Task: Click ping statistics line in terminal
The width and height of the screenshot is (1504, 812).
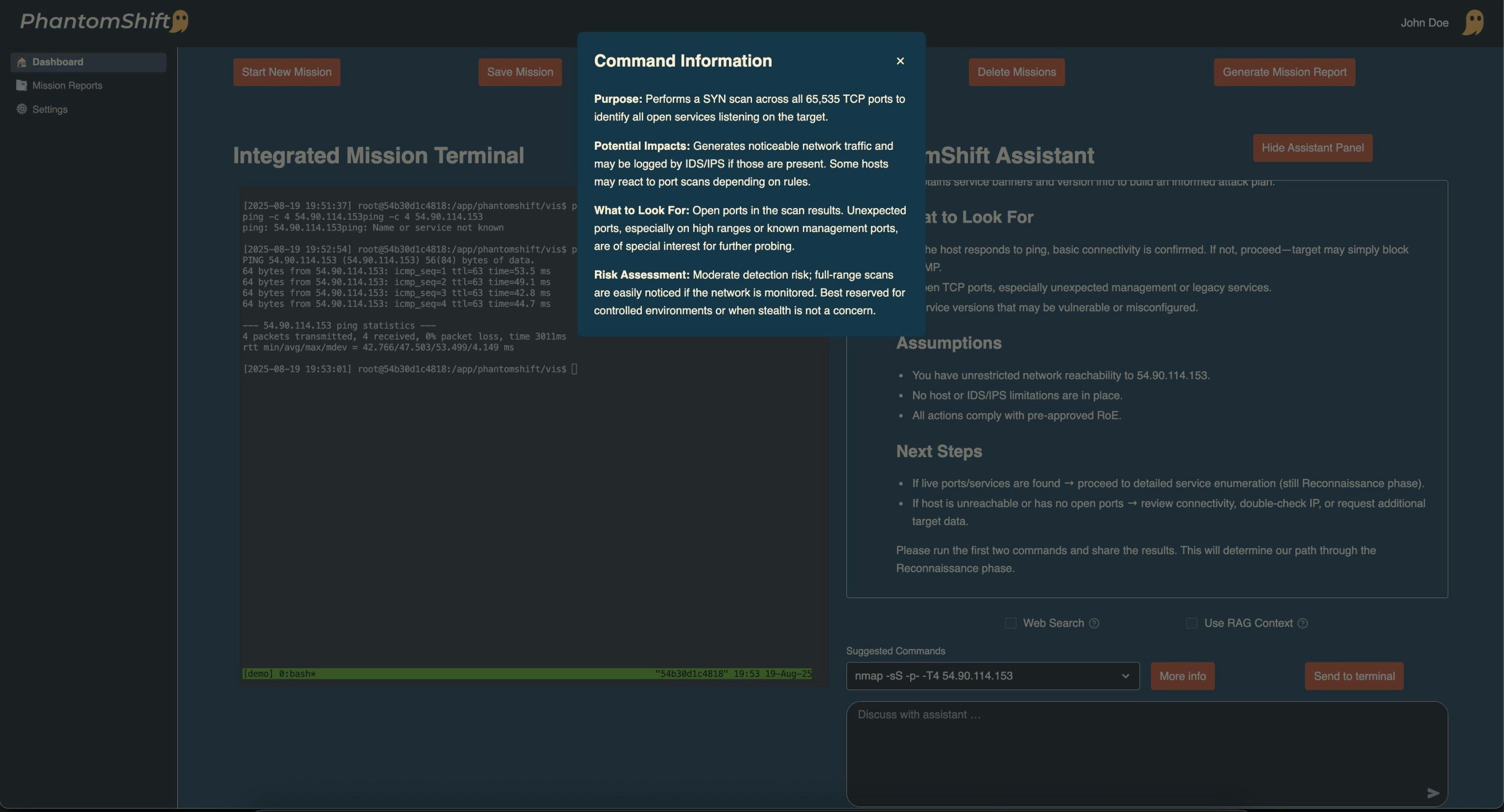Action: (339, 326)
